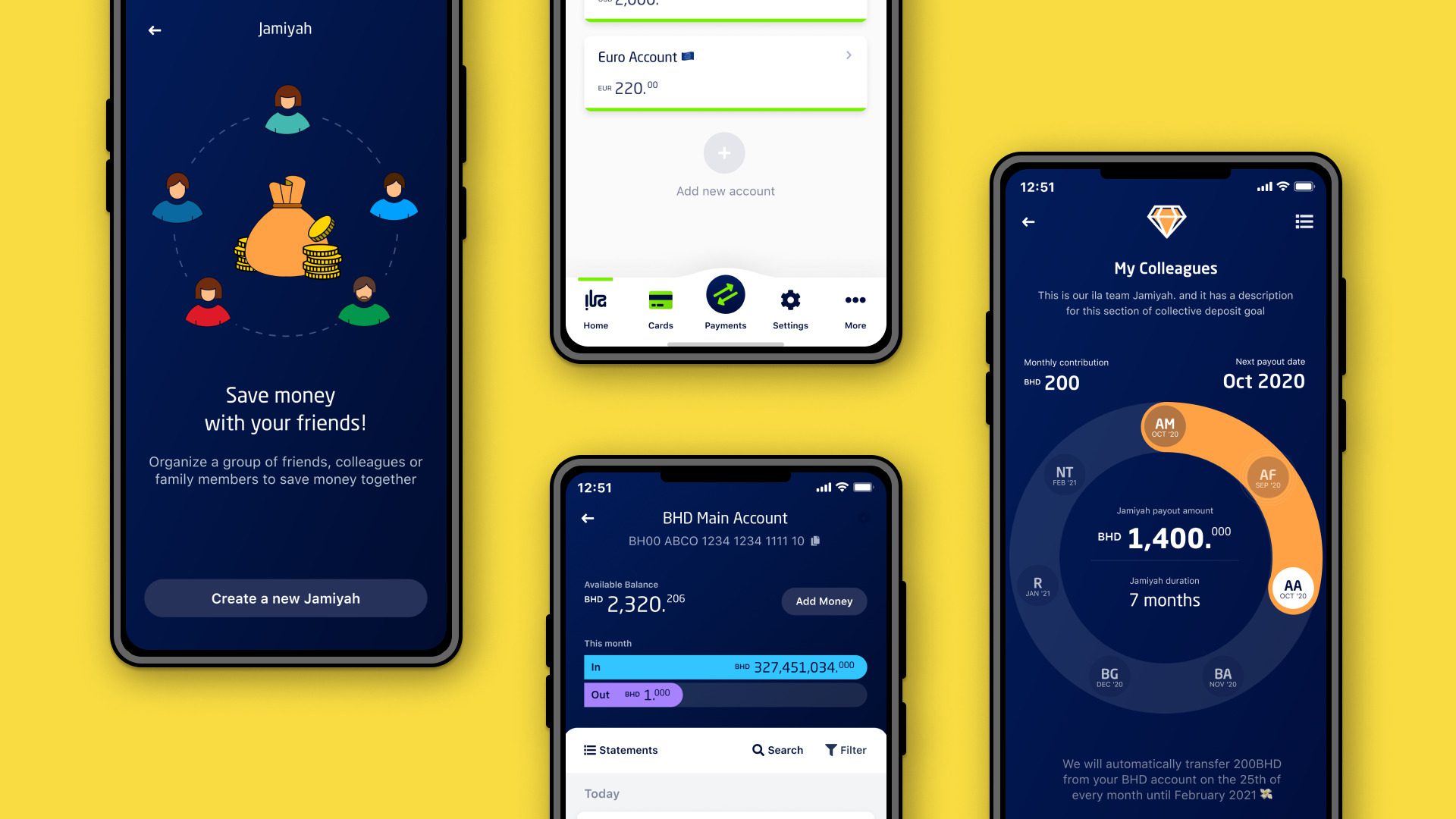Tap the hamburger menu icon top right
This screenshot has height=819, width=1456.
coord(1304,222)
